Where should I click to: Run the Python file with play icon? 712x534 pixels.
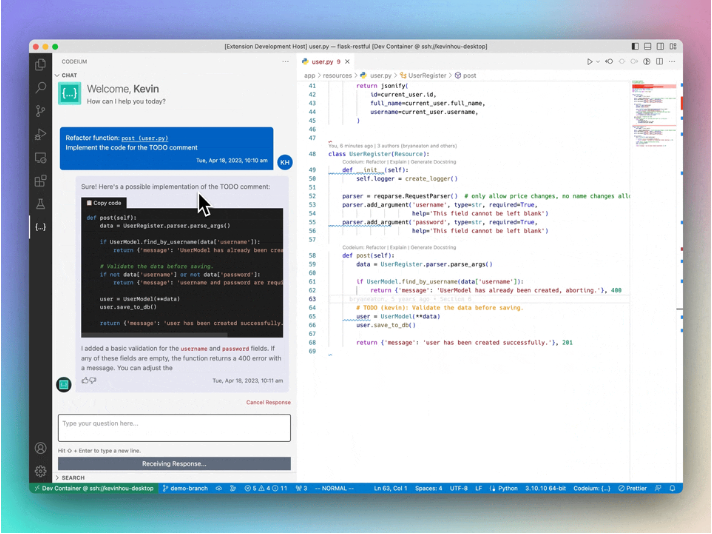pyautogui.click(x=589, y=61)
